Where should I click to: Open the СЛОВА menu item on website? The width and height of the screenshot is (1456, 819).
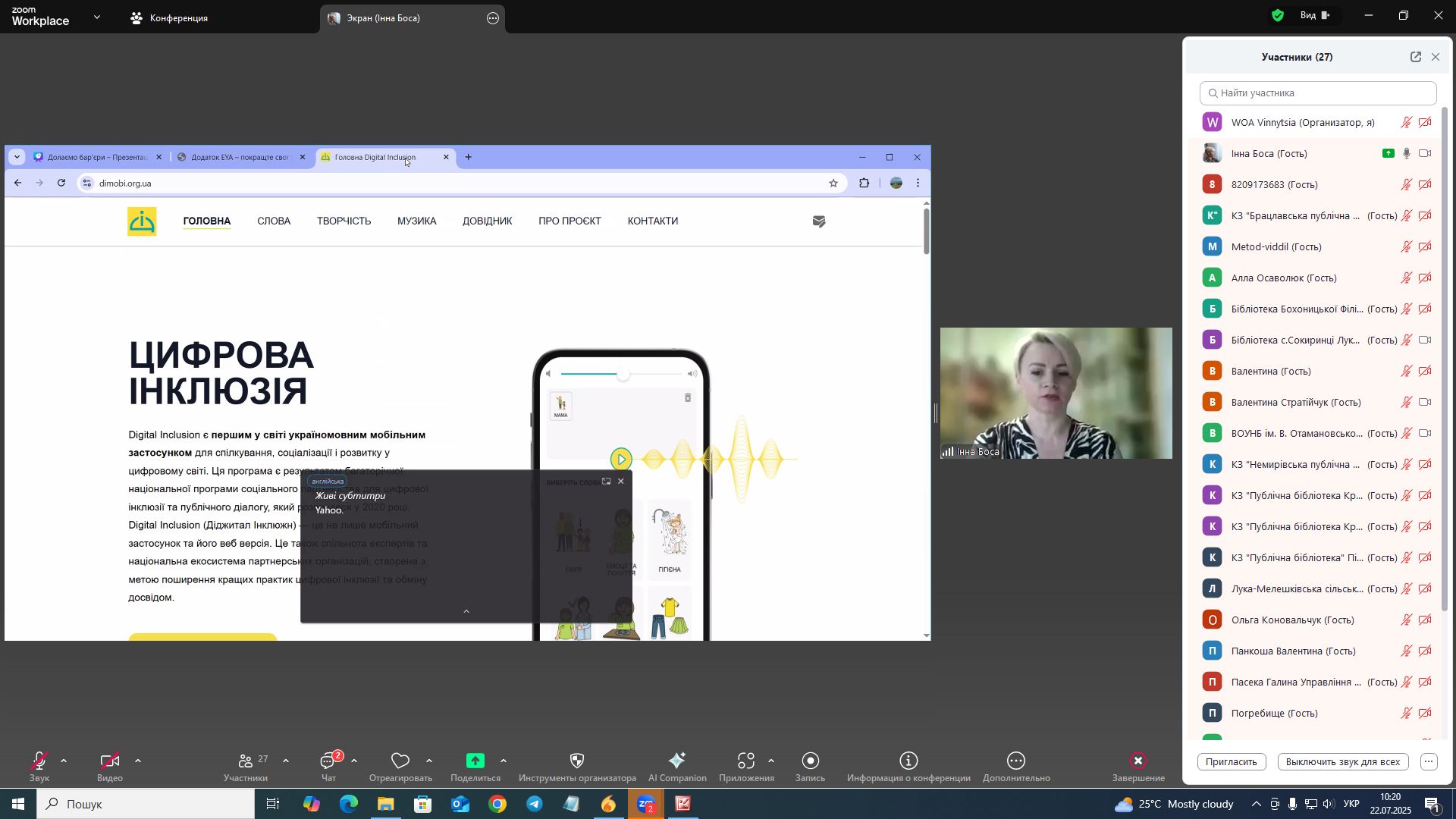click(274, 221)
